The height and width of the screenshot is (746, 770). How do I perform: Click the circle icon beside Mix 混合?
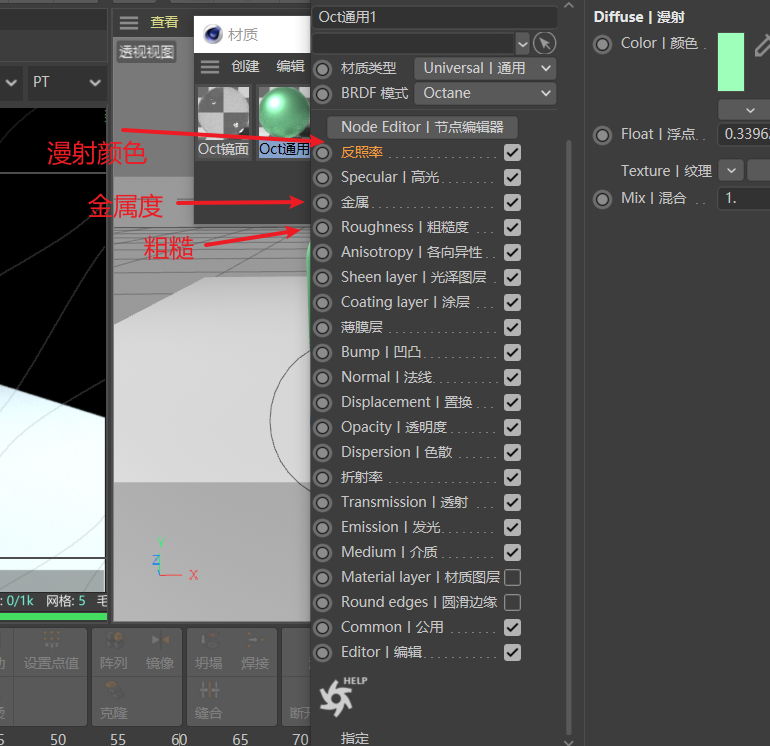tap(602, 200)
